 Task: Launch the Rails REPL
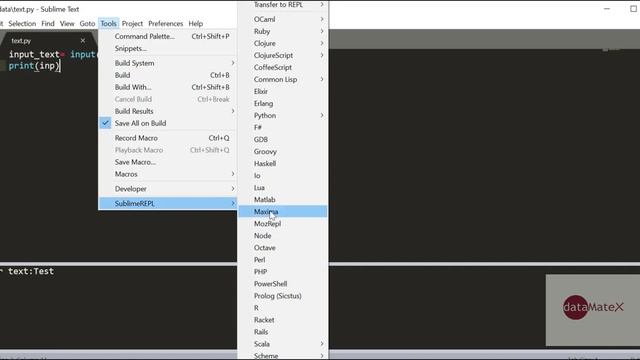coord(283,332)
